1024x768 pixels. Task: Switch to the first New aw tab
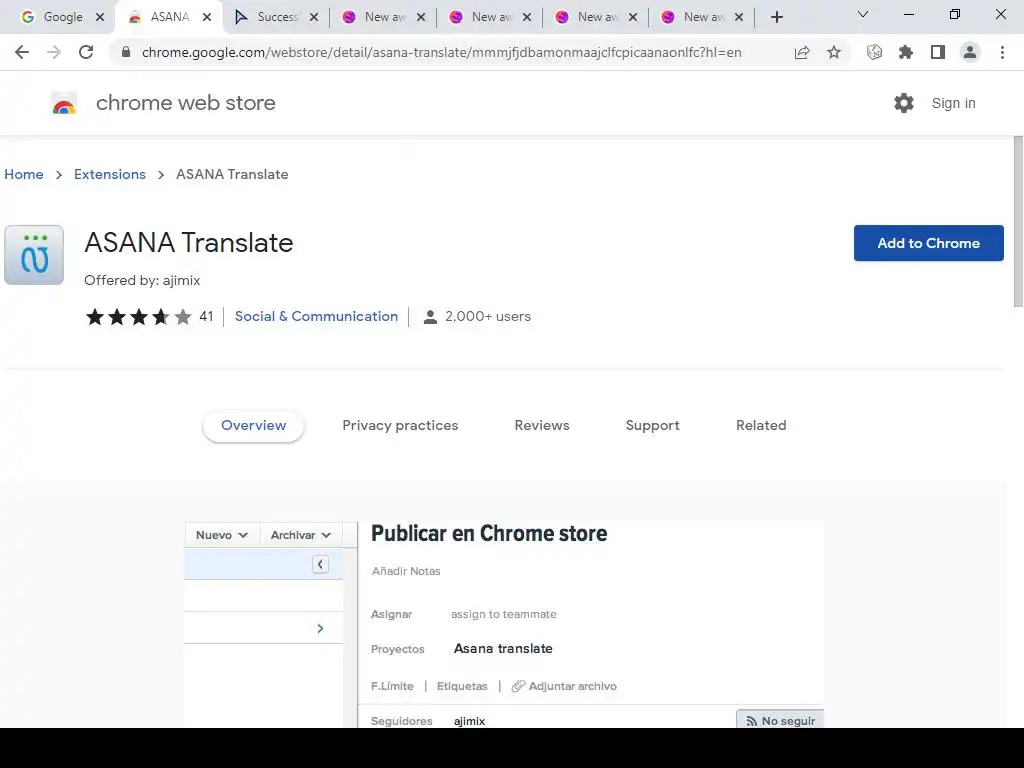click(x=383, y=17)
